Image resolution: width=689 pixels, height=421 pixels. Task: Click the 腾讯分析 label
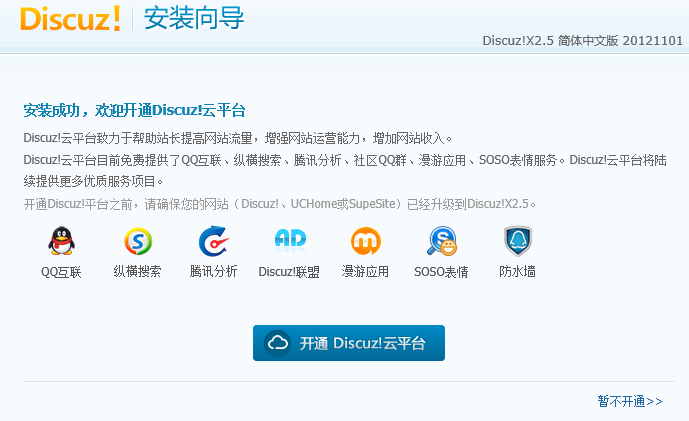(214, 272)
